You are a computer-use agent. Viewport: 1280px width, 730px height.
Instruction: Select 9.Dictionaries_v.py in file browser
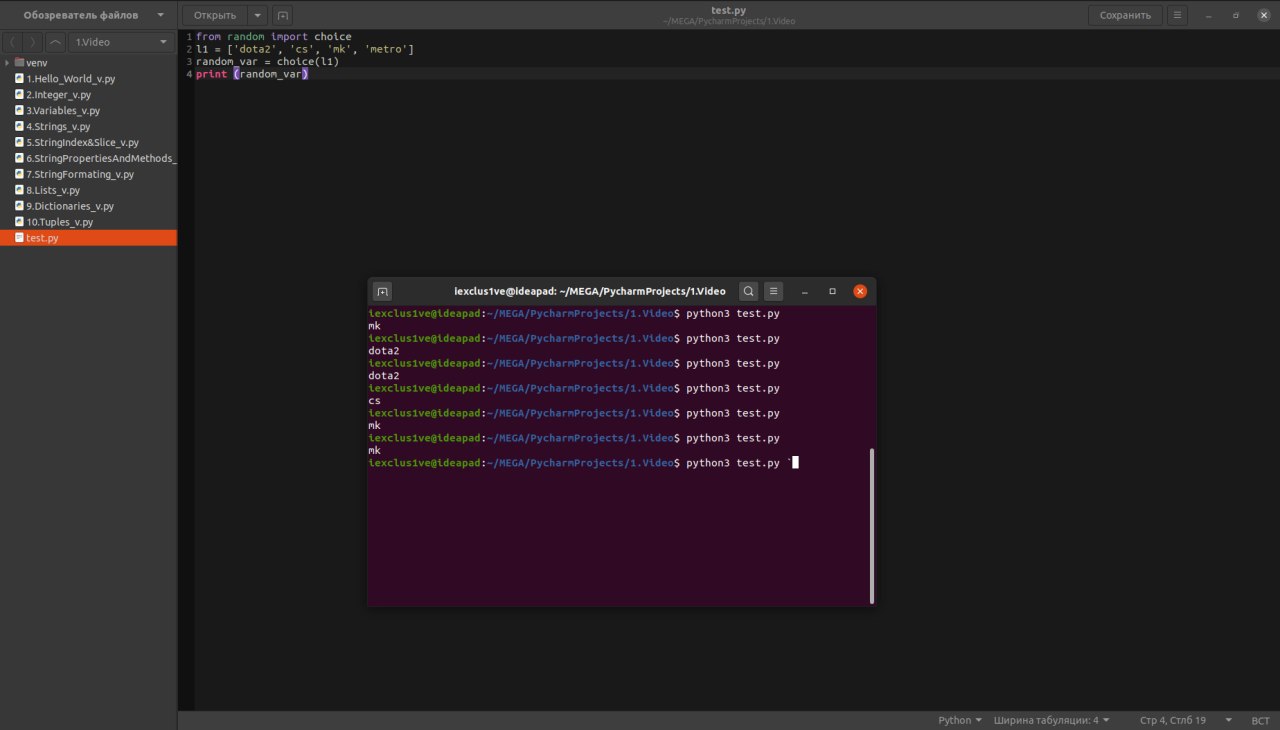[x=70, y=206]
